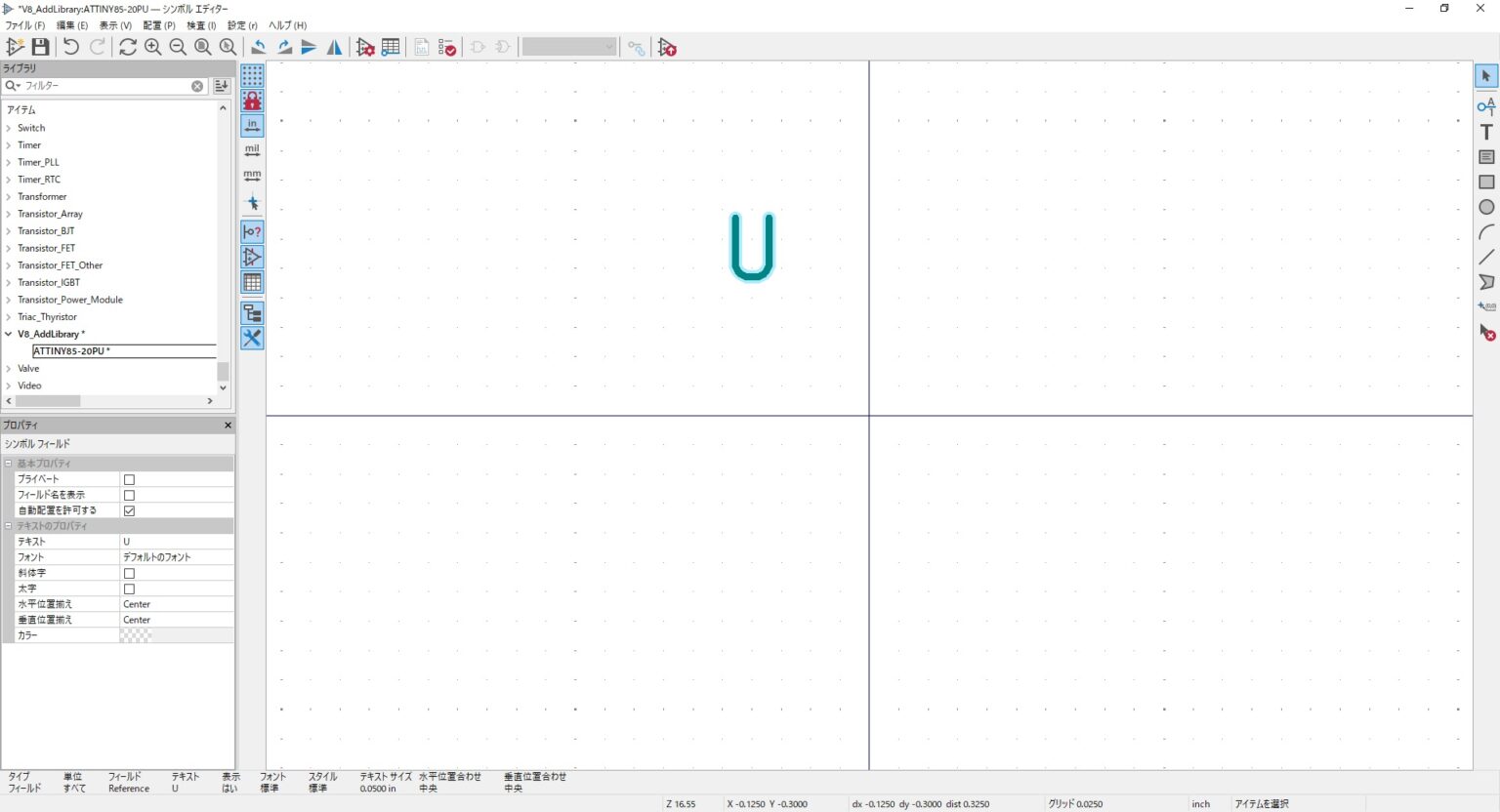Click the カラー color swatch
Screen dimensions: 1500x812
136,635
